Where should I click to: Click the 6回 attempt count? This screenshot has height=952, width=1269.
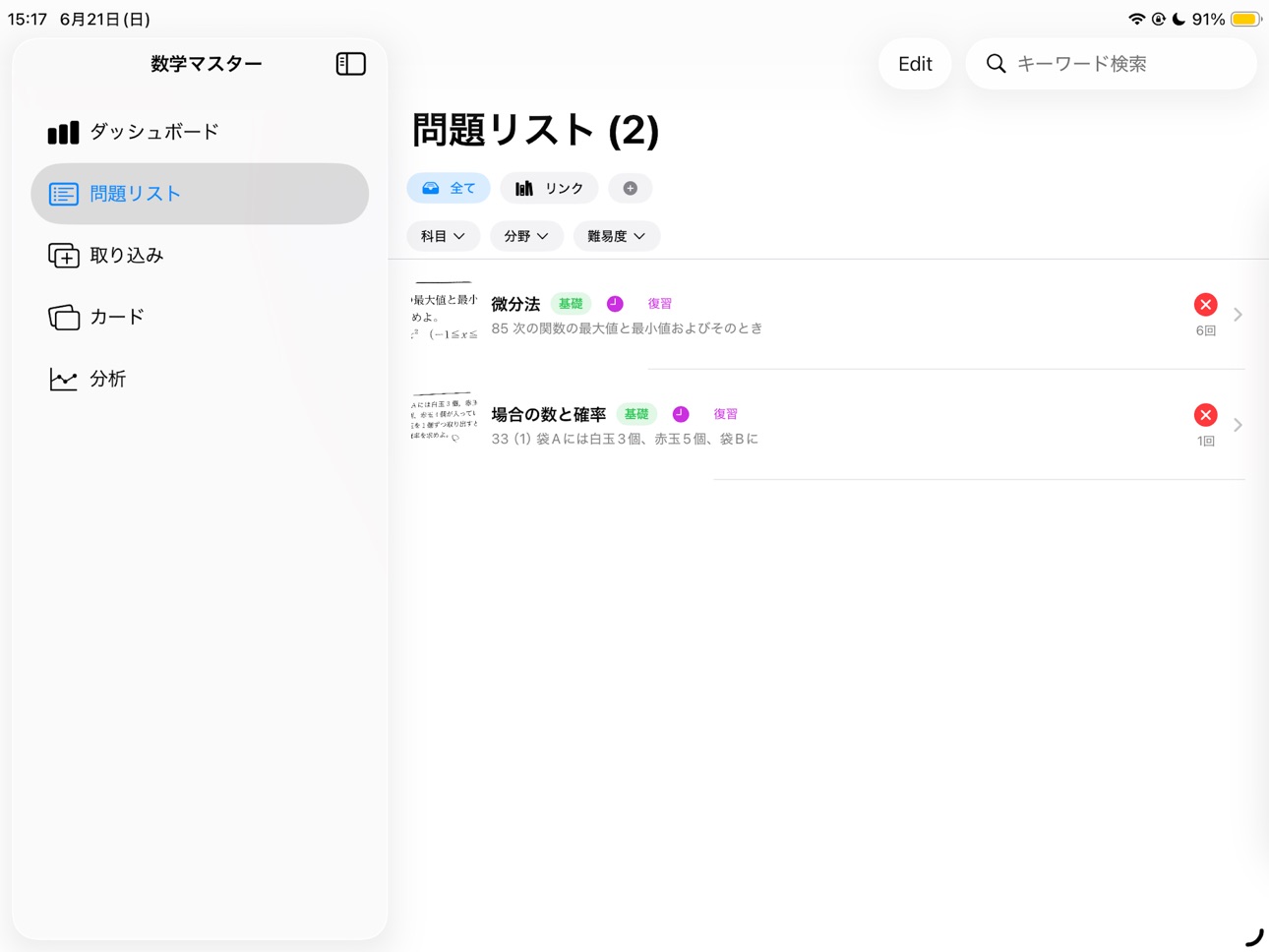tap(1206, 330)
